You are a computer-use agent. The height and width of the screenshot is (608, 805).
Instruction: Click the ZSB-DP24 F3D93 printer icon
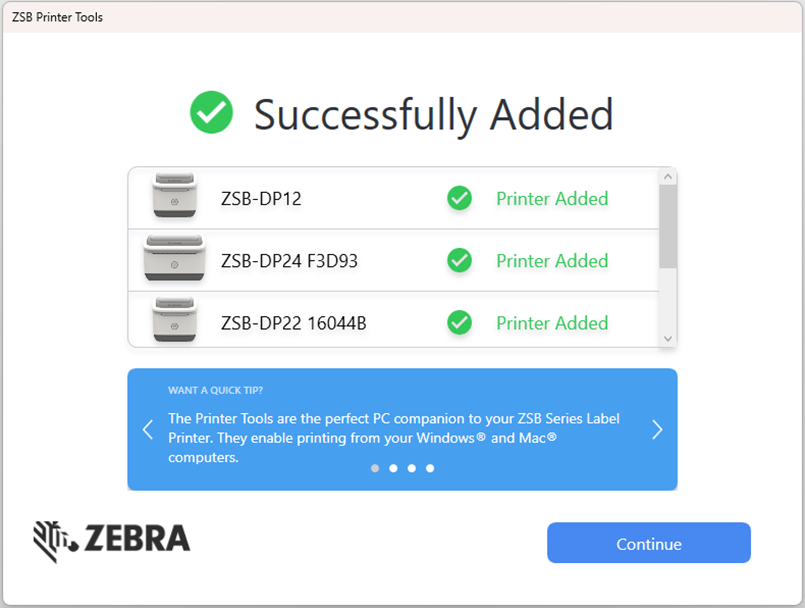175,260
